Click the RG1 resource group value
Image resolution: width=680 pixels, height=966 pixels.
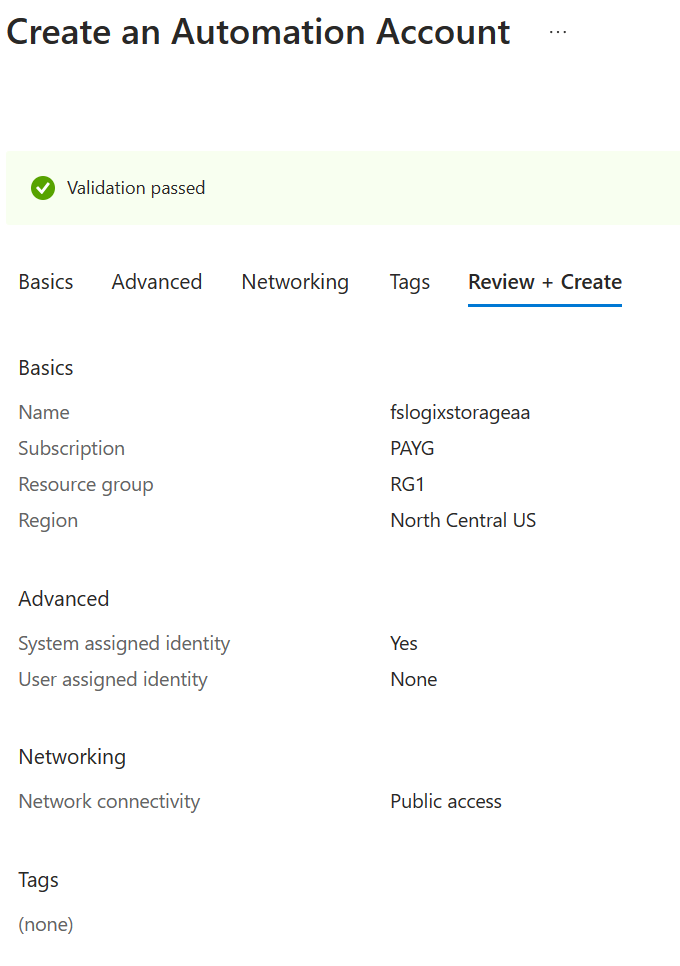(407, 484)
